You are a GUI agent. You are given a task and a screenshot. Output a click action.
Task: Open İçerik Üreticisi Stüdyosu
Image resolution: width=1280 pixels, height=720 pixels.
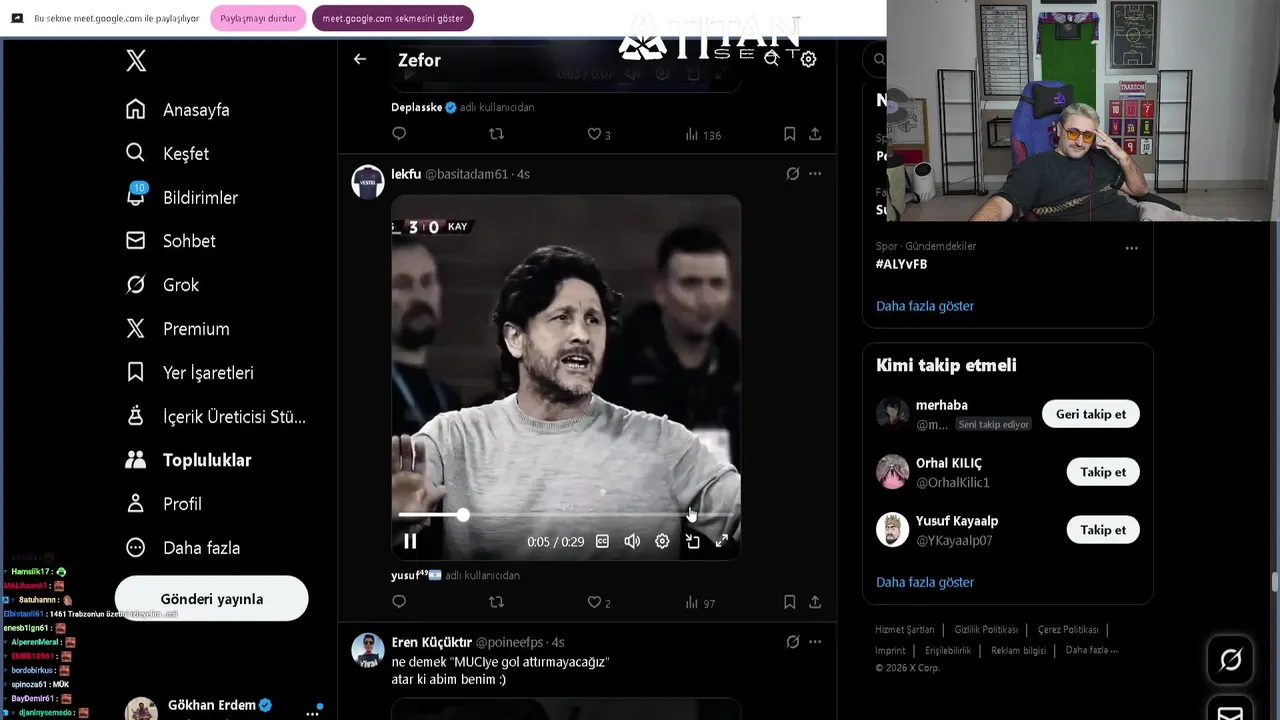tap(216, 417)
